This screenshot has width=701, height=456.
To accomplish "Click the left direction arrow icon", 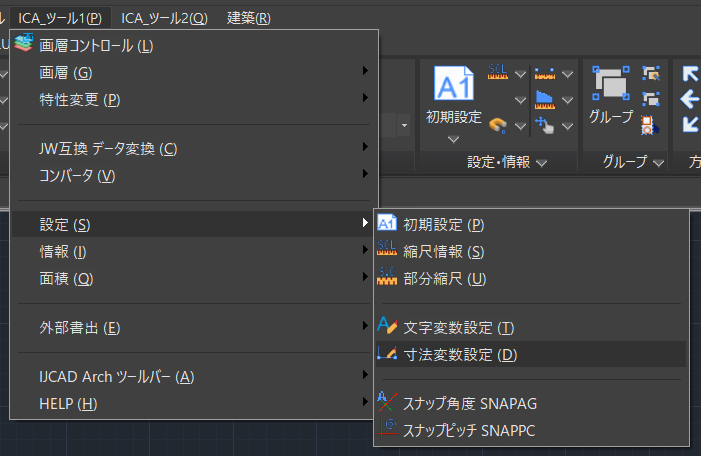I will tap(690, 99).
